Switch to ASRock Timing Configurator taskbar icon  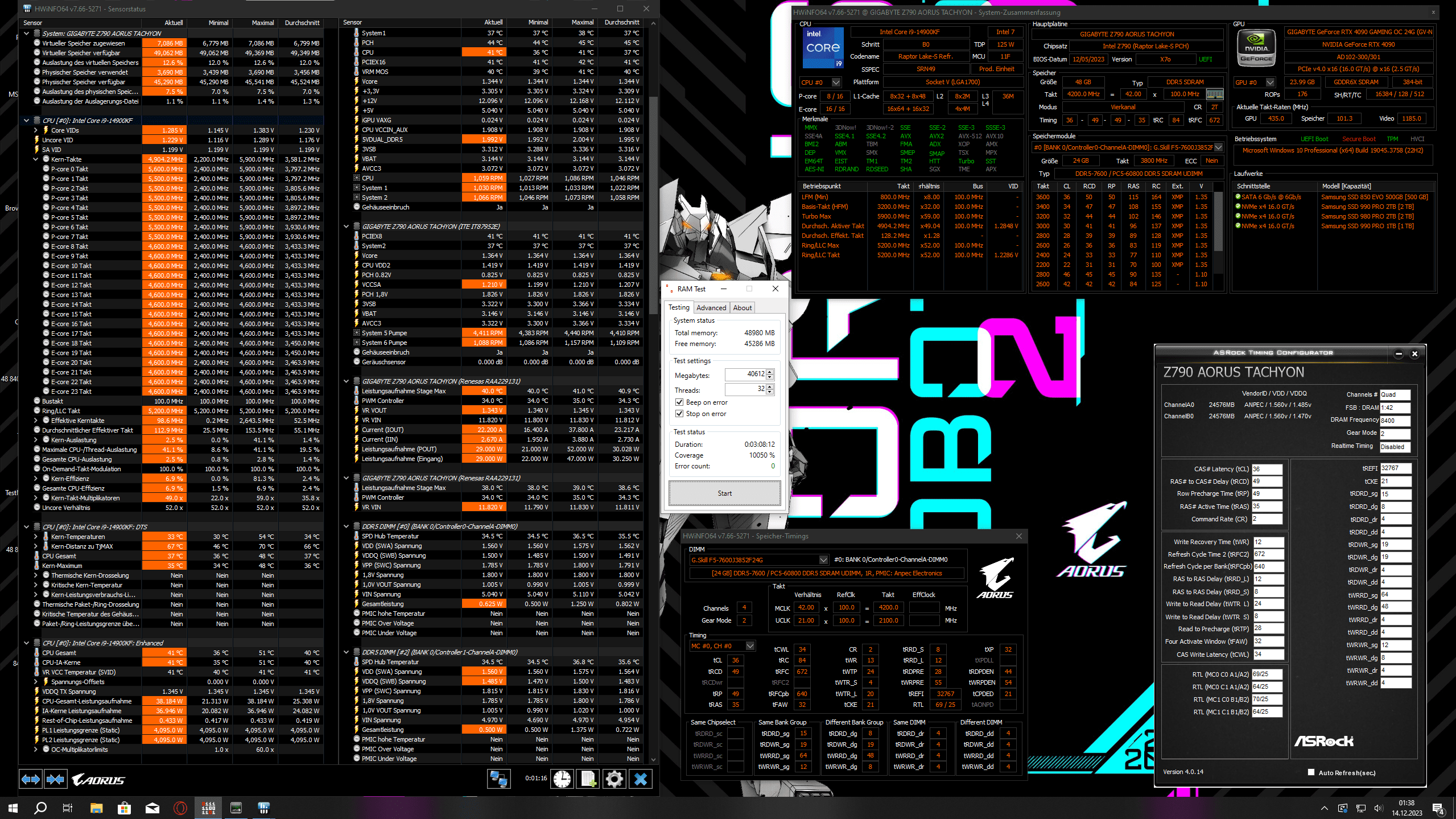tap(236, 808)
